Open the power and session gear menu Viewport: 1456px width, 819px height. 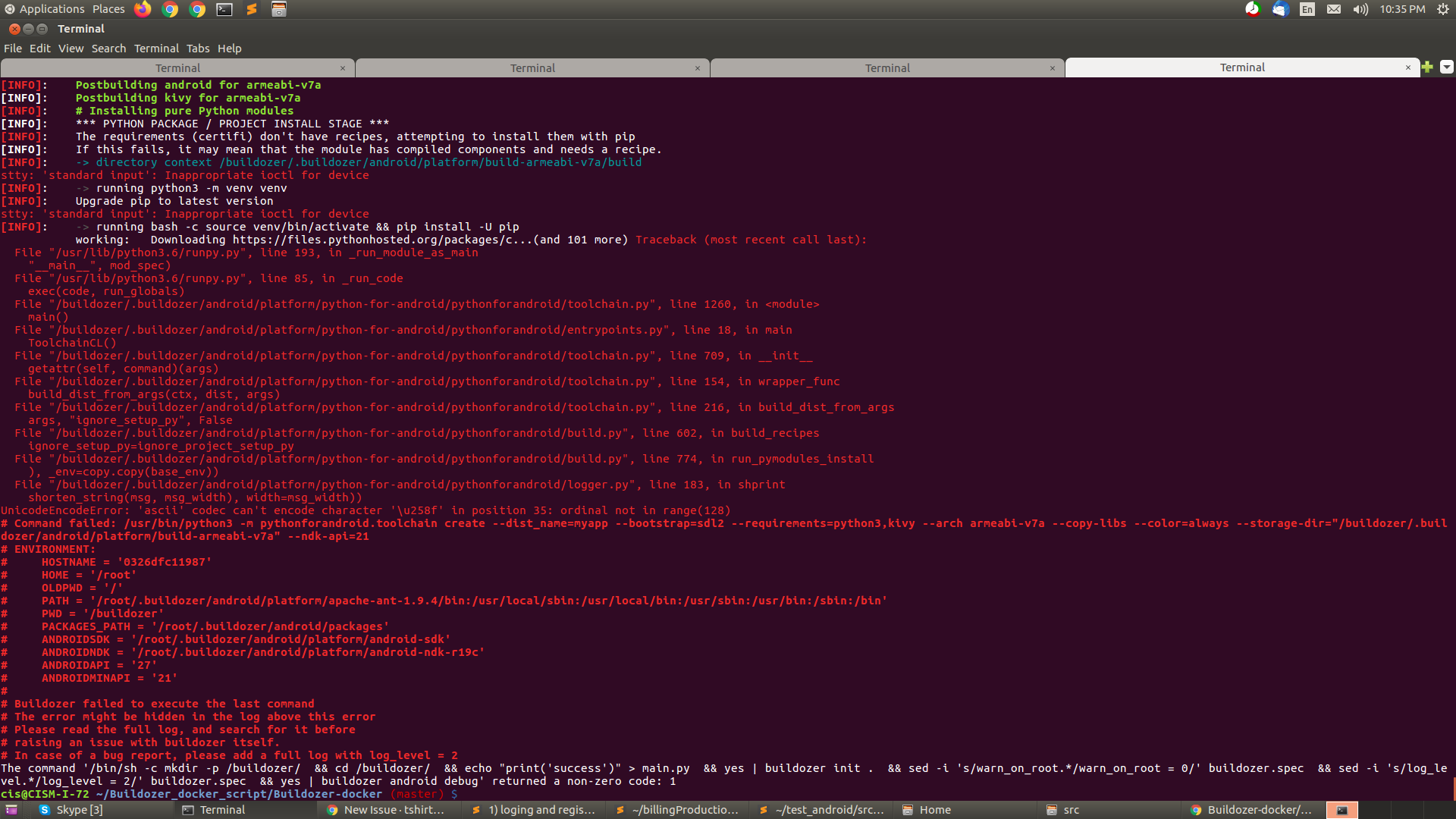(1442, 9)
